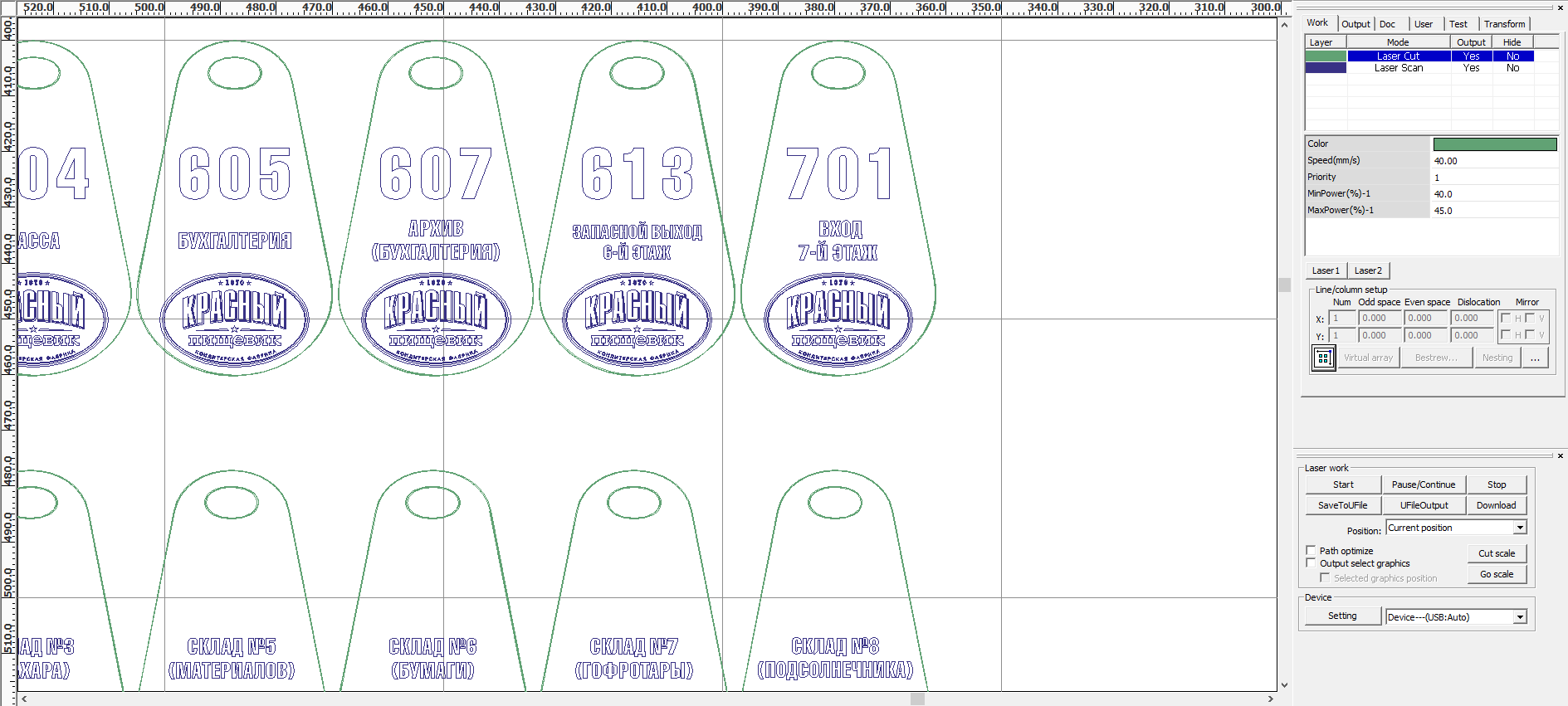Click the Speed(mm/s) value field
This screenshot has width=1568, height=706.
tap(1494, 161)
